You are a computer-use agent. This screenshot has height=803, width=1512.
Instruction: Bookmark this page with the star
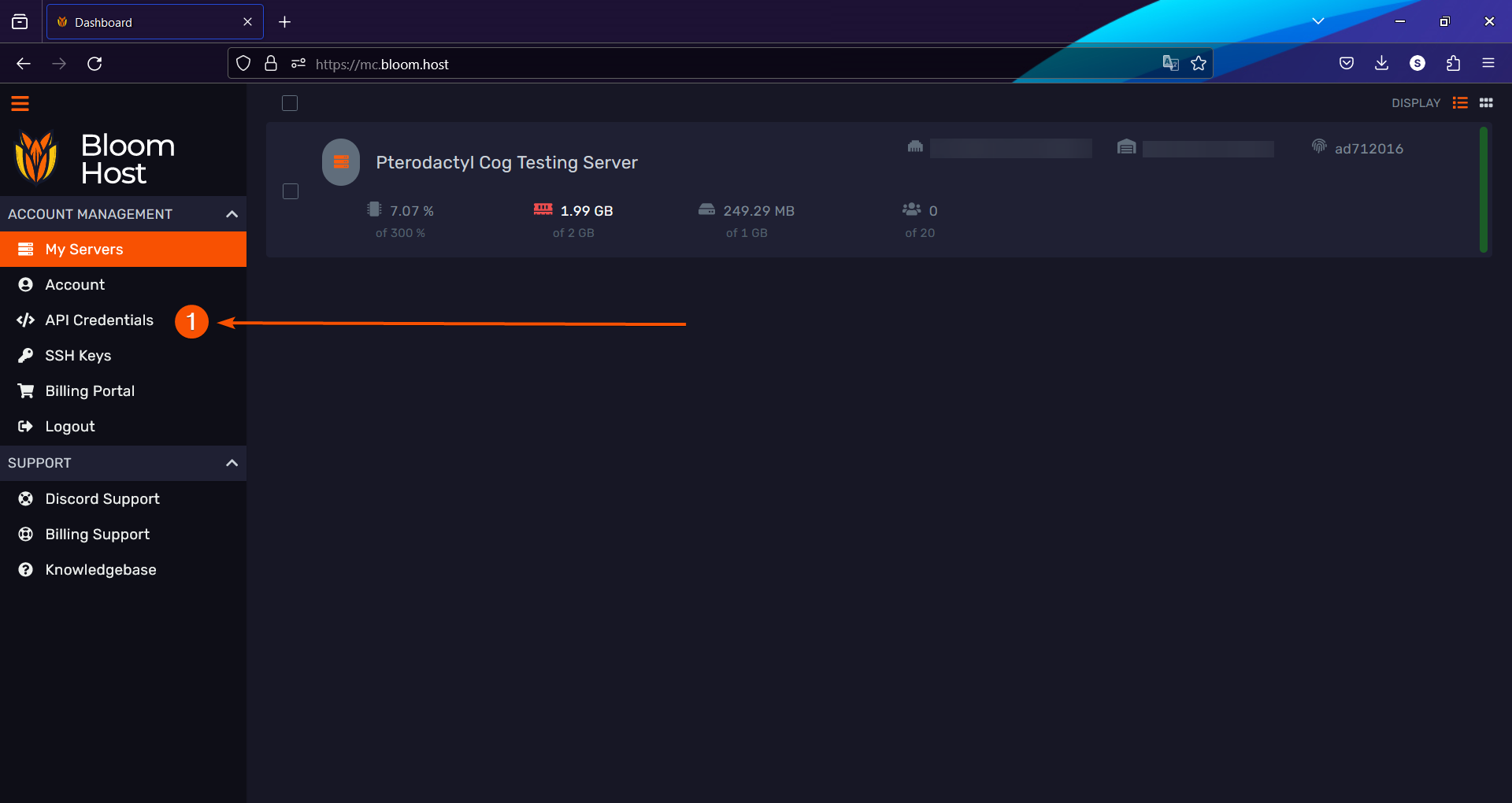tap(1199, 64)
